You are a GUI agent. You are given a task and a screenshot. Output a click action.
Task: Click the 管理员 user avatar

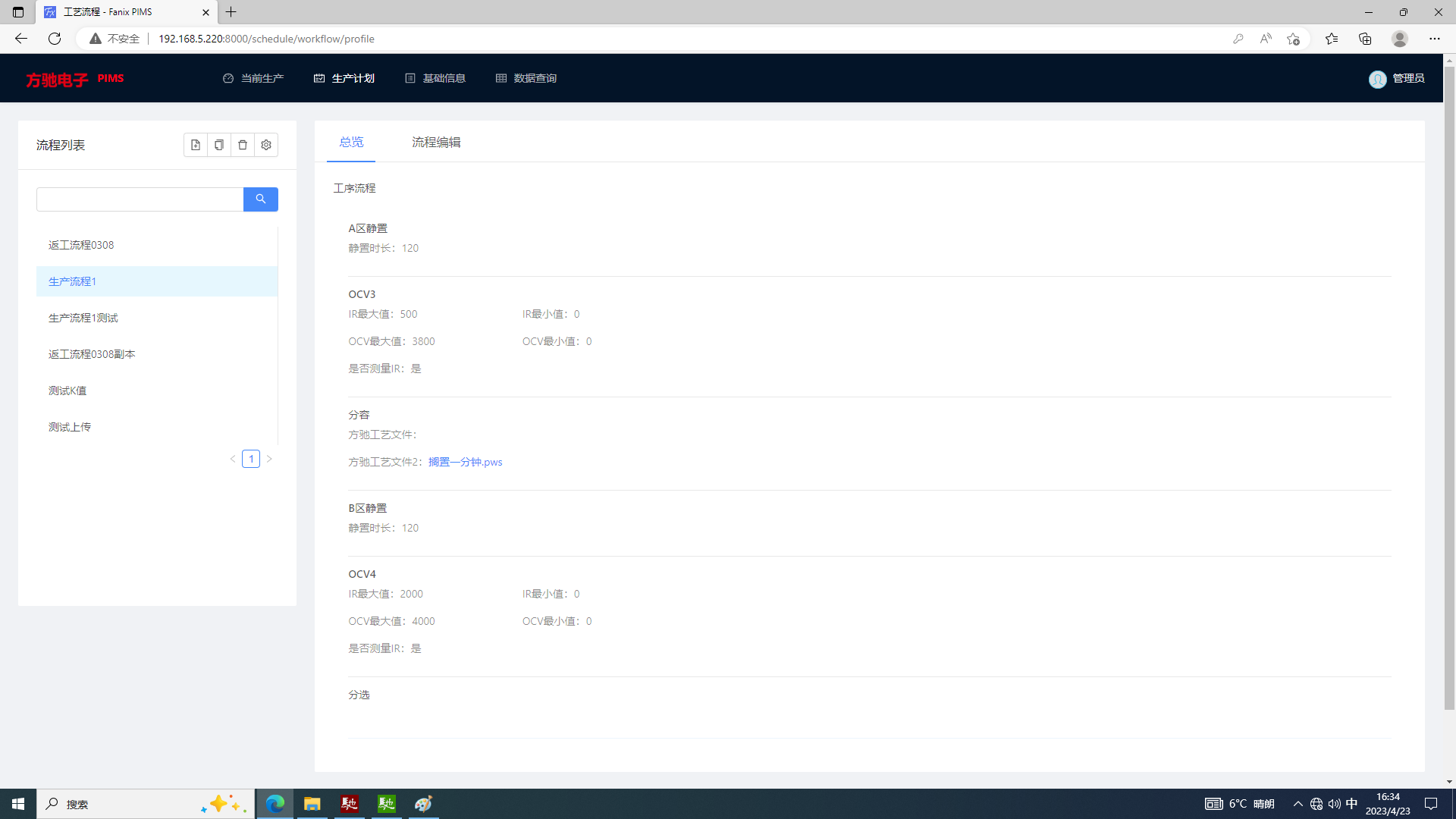pos(1378,79)
